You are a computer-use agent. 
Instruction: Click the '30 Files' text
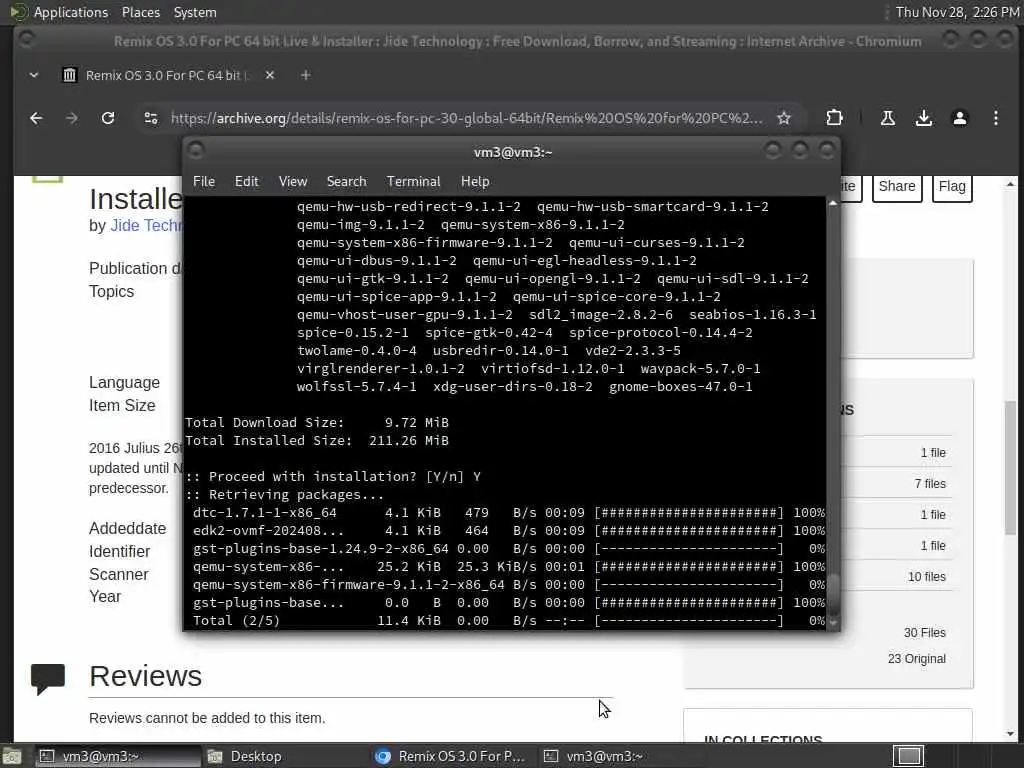click(925, 633)
